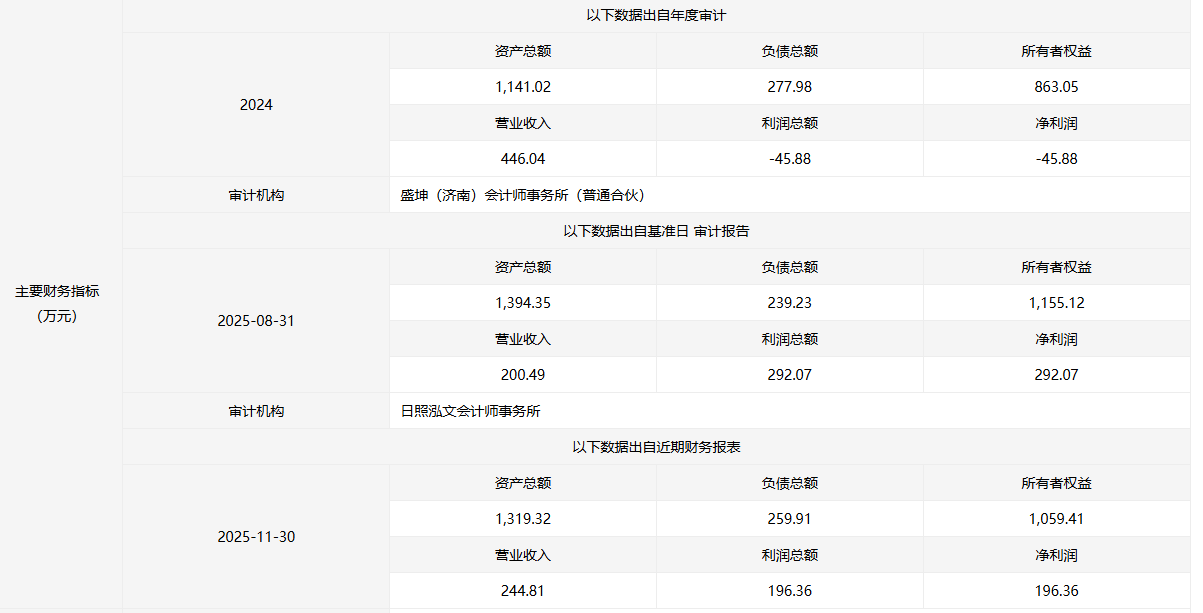Select total assets value 1,319.32
Viewport: 1203px width, 613px height.
[523, 519]
